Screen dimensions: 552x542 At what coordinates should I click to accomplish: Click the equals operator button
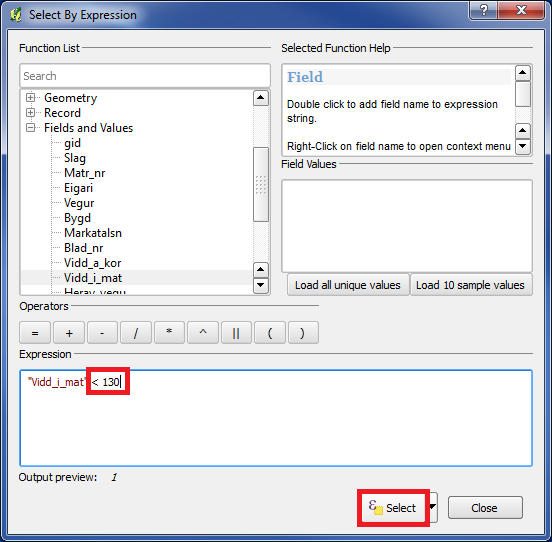35,332
